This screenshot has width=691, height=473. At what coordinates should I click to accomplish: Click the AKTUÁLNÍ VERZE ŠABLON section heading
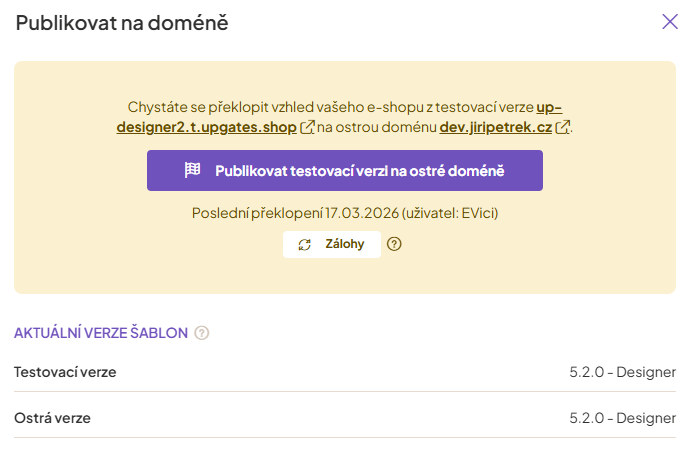101,333
